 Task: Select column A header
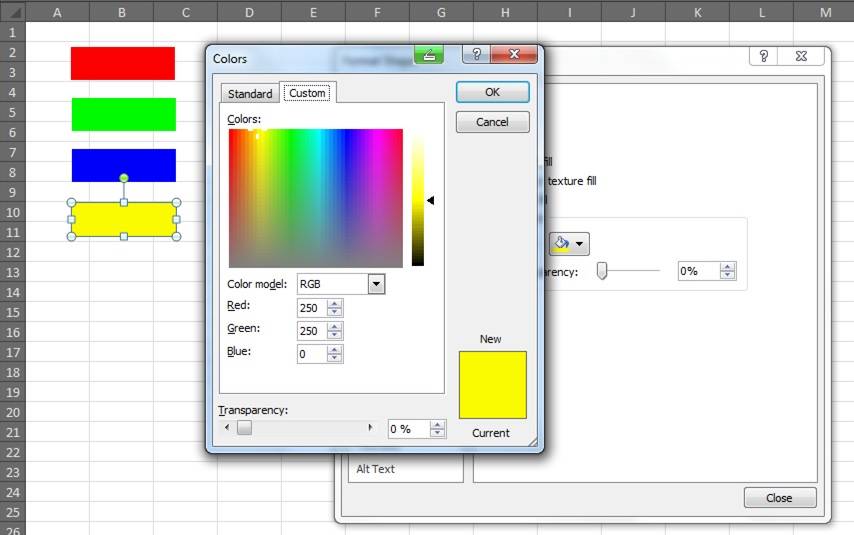click(57, 12)
